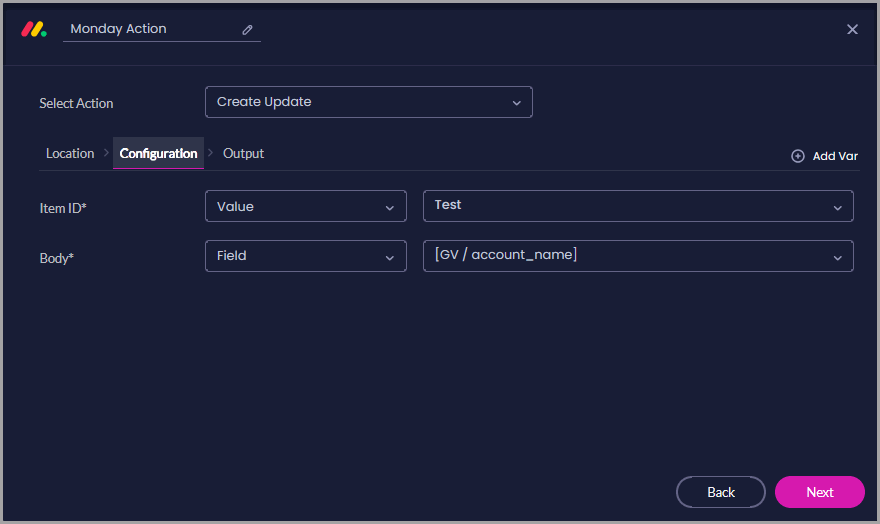Open the Create Update action dropdown
Image resolution: width=880 pixels, height=524 pixels.
369,102
